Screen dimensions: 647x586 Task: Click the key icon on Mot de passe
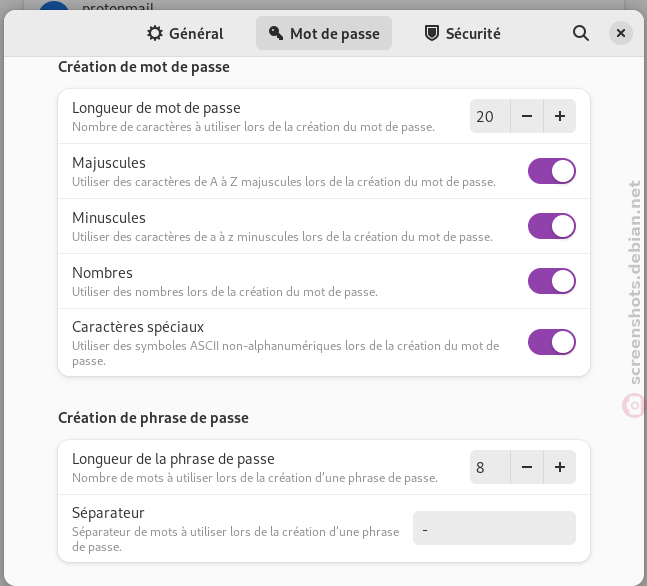(276, 33)
